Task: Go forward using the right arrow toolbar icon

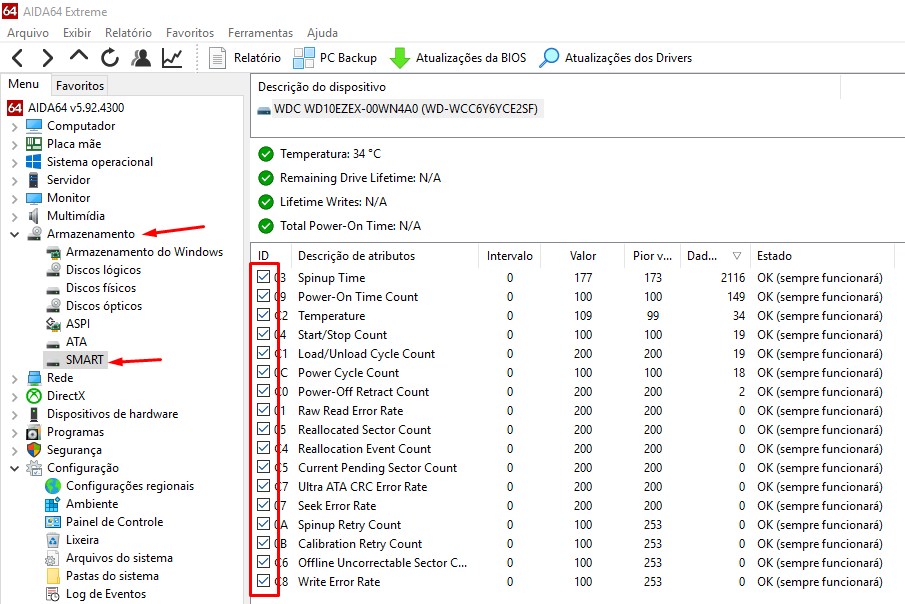Action: click(x=47, y=58)
